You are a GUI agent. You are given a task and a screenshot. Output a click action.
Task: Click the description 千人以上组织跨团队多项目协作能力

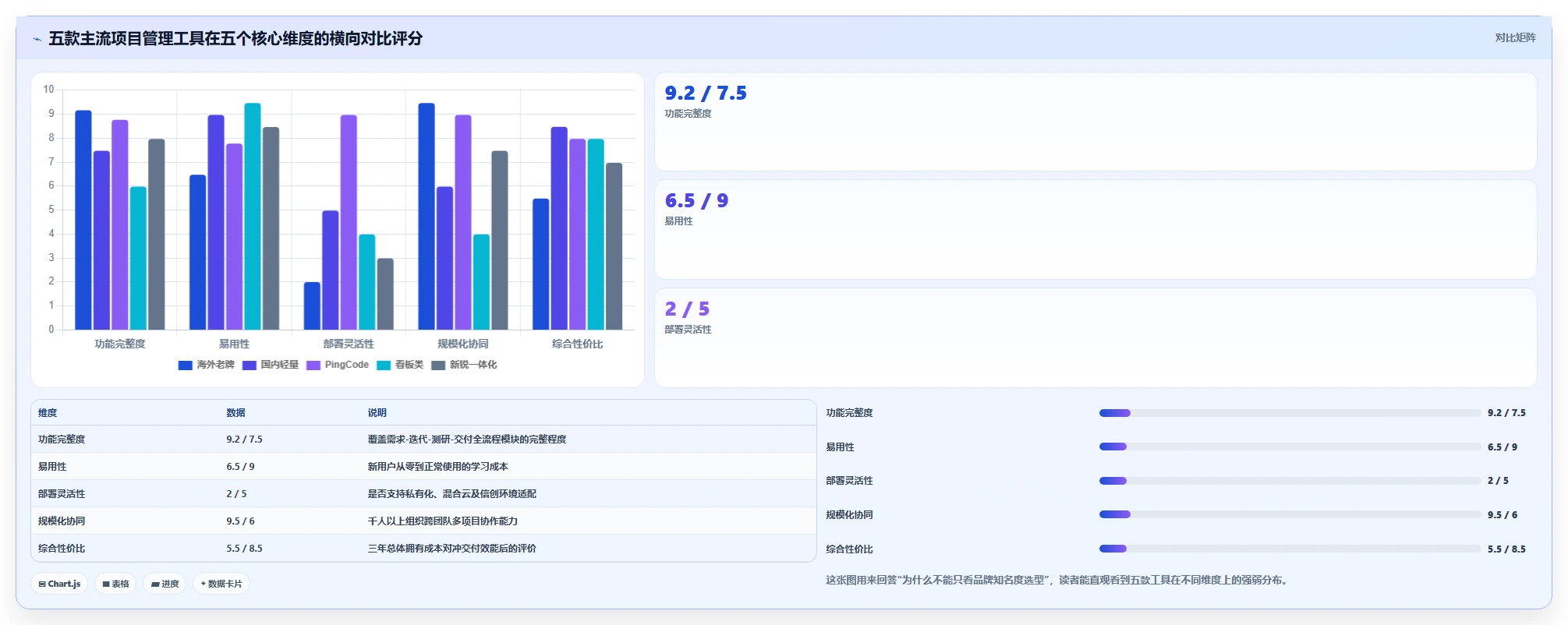[x=443, y=521]
